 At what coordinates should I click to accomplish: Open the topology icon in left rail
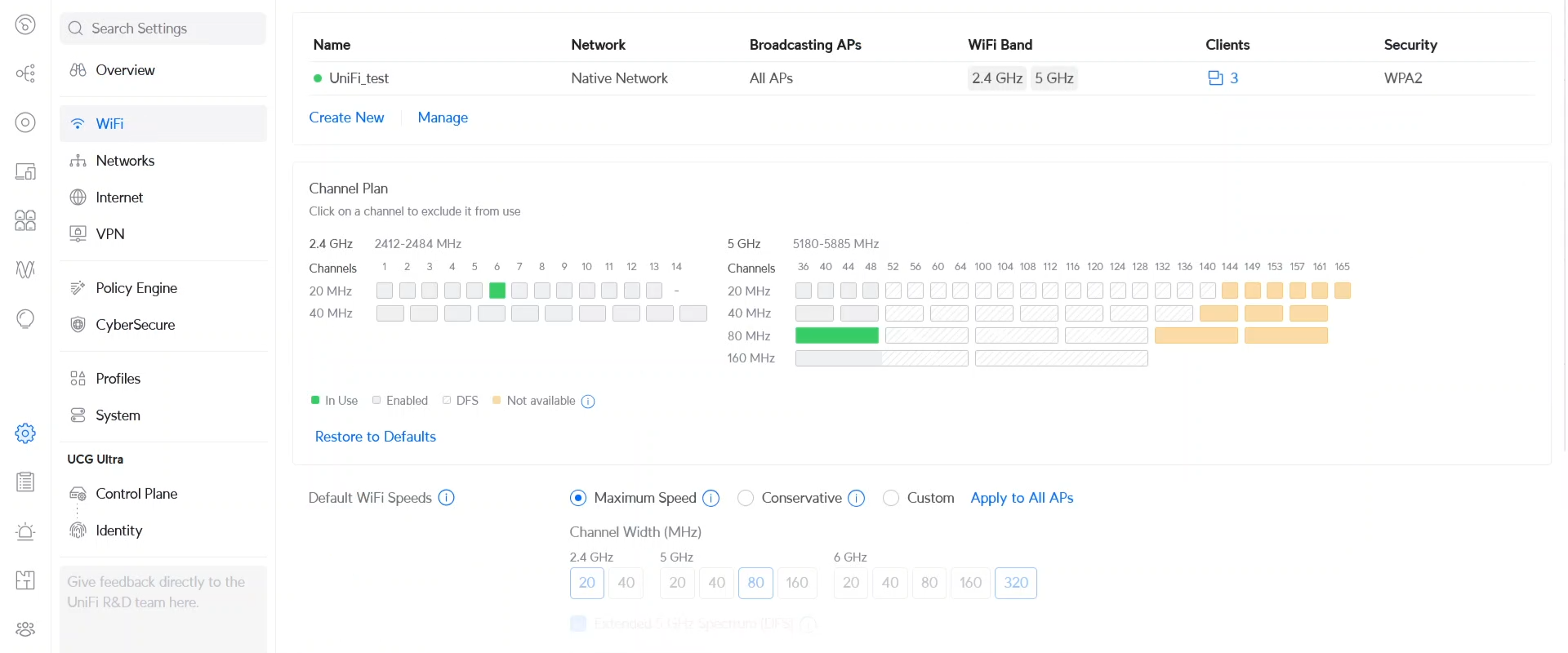(25, 73)
